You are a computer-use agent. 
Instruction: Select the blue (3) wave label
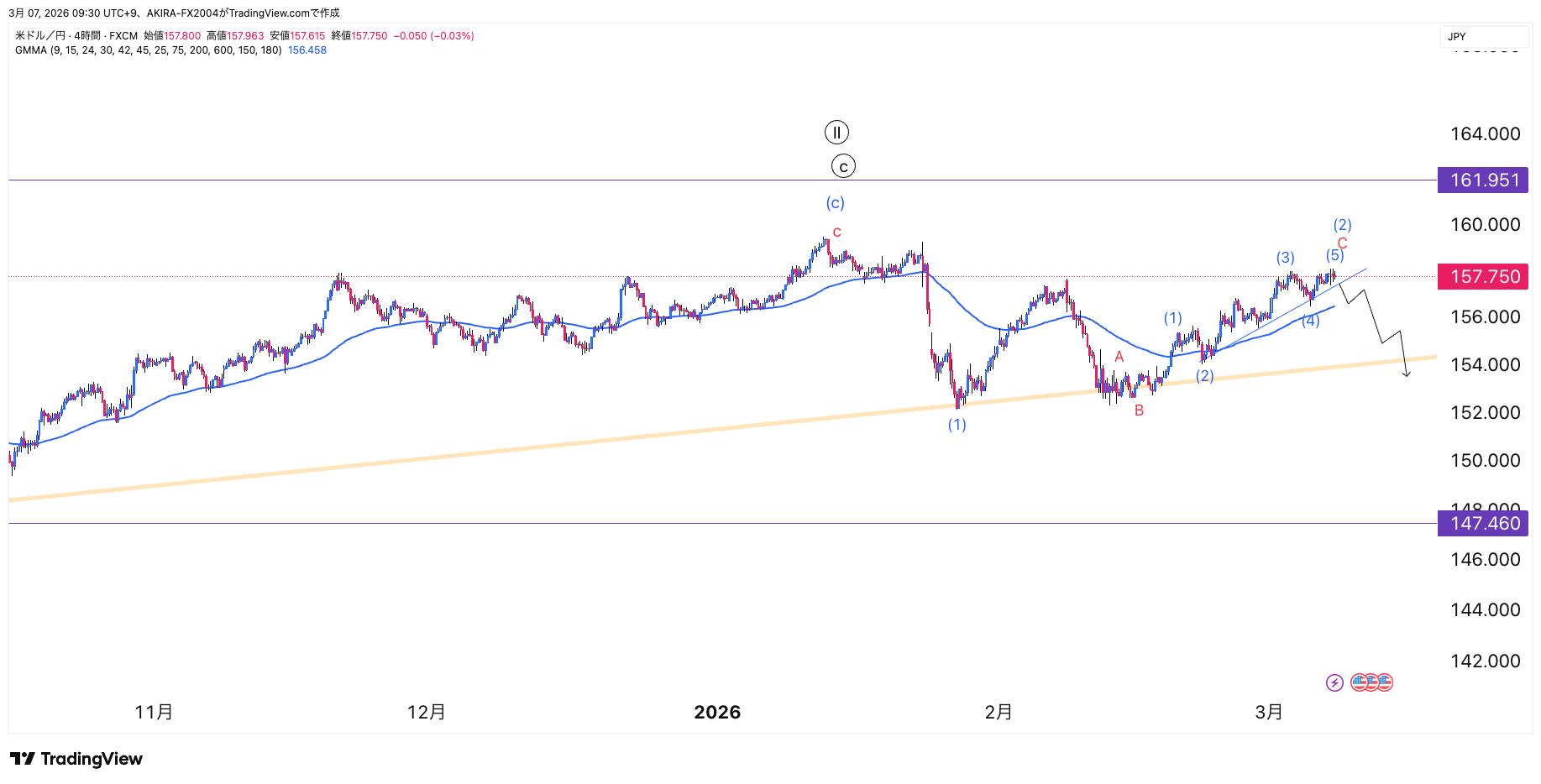(x=1286, y=258)
